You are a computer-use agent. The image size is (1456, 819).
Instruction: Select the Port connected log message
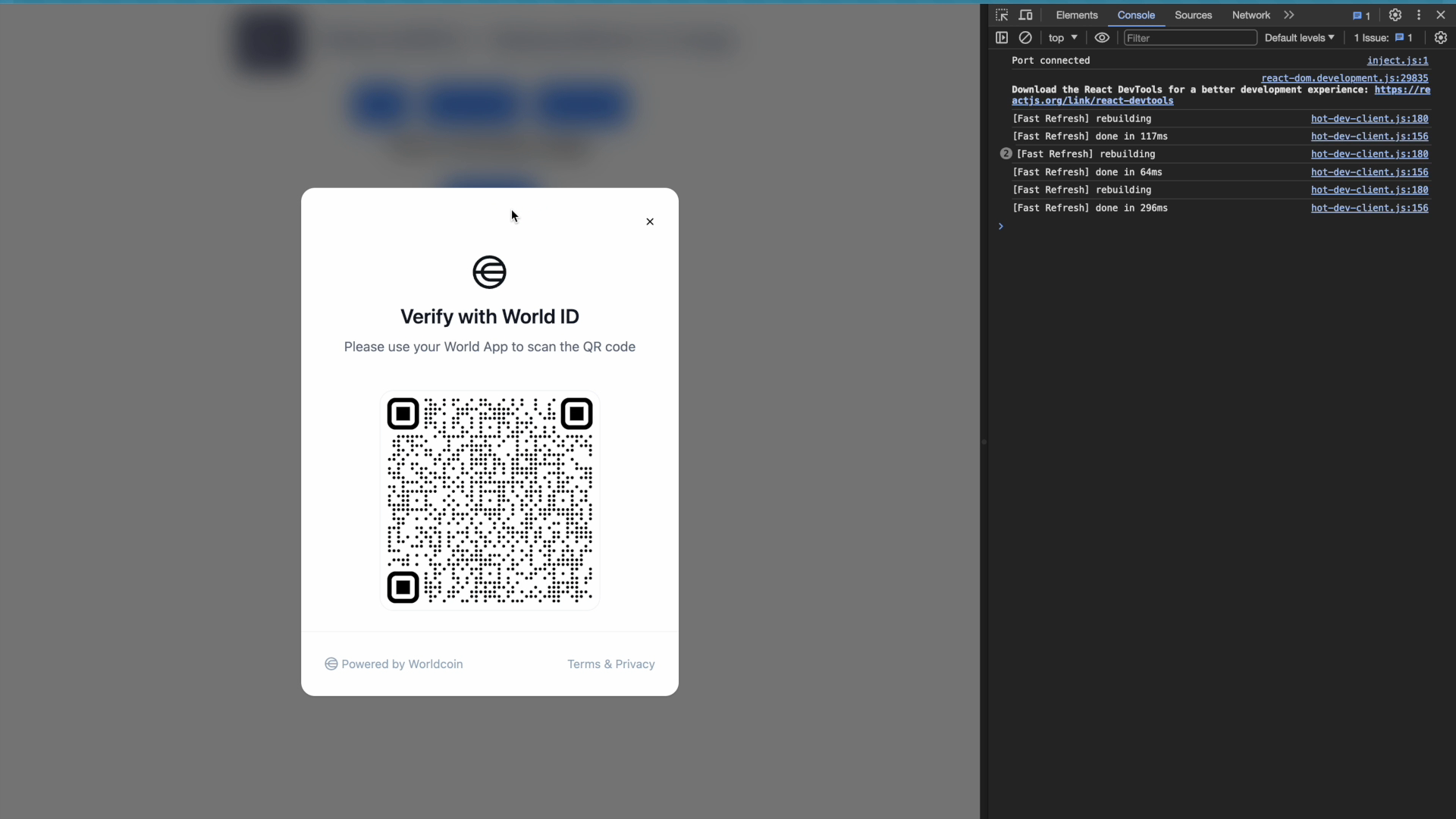coord(1050,61)
